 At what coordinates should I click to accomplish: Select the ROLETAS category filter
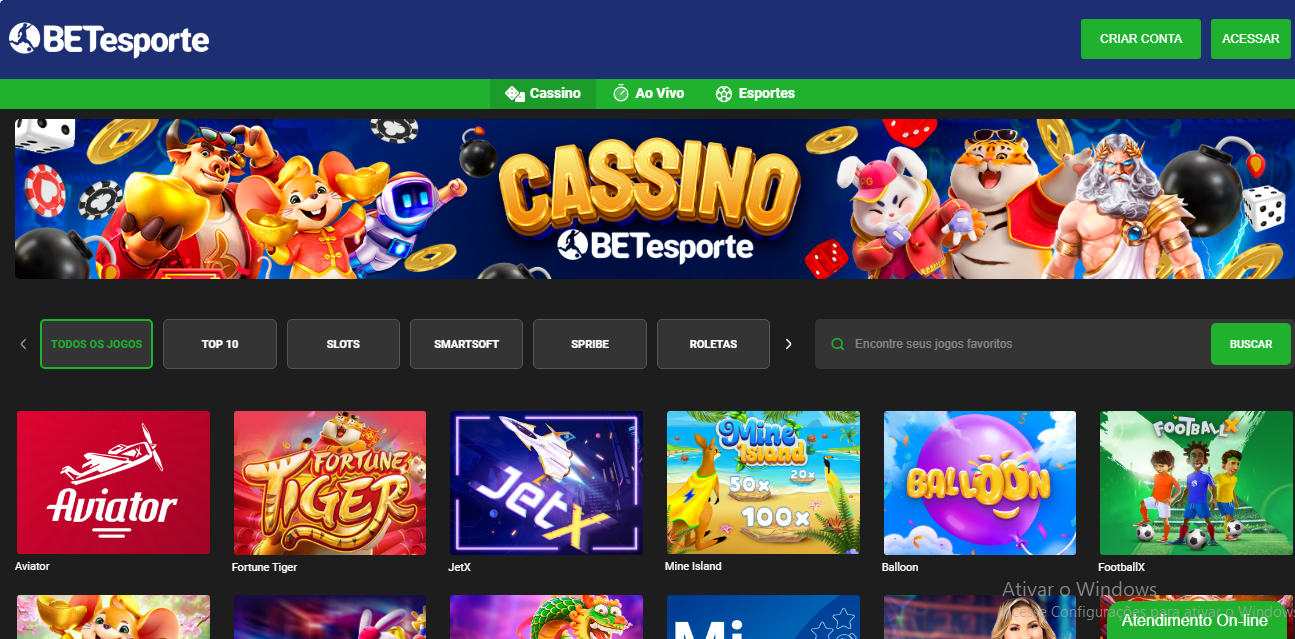click(x=713, y=344)
